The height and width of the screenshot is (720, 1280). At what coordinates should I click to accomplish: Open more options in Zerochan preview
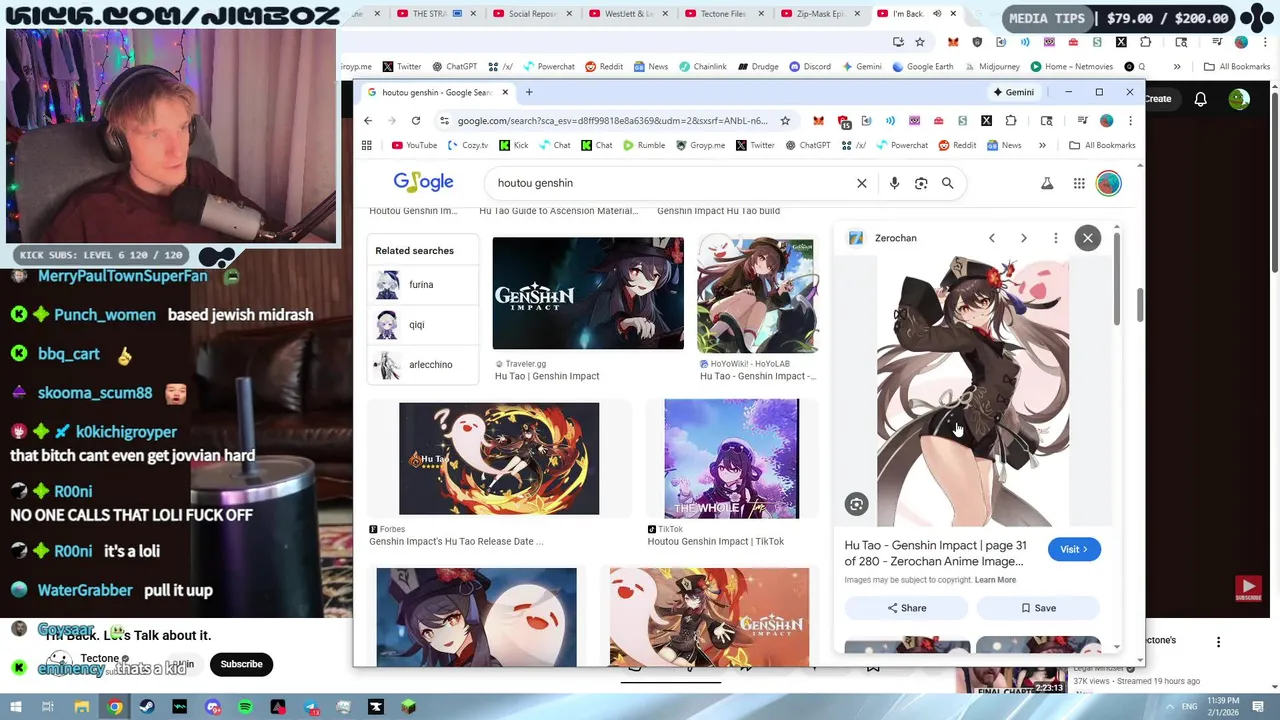(1055, 238)
